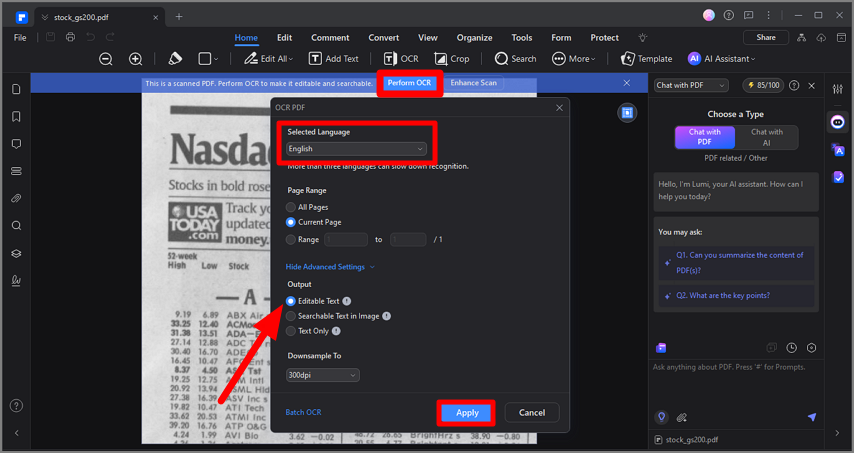854x453 pixels.
Task: Click the AI chat prompt input field
Action: pyautogui.click(x=736, y=384)
